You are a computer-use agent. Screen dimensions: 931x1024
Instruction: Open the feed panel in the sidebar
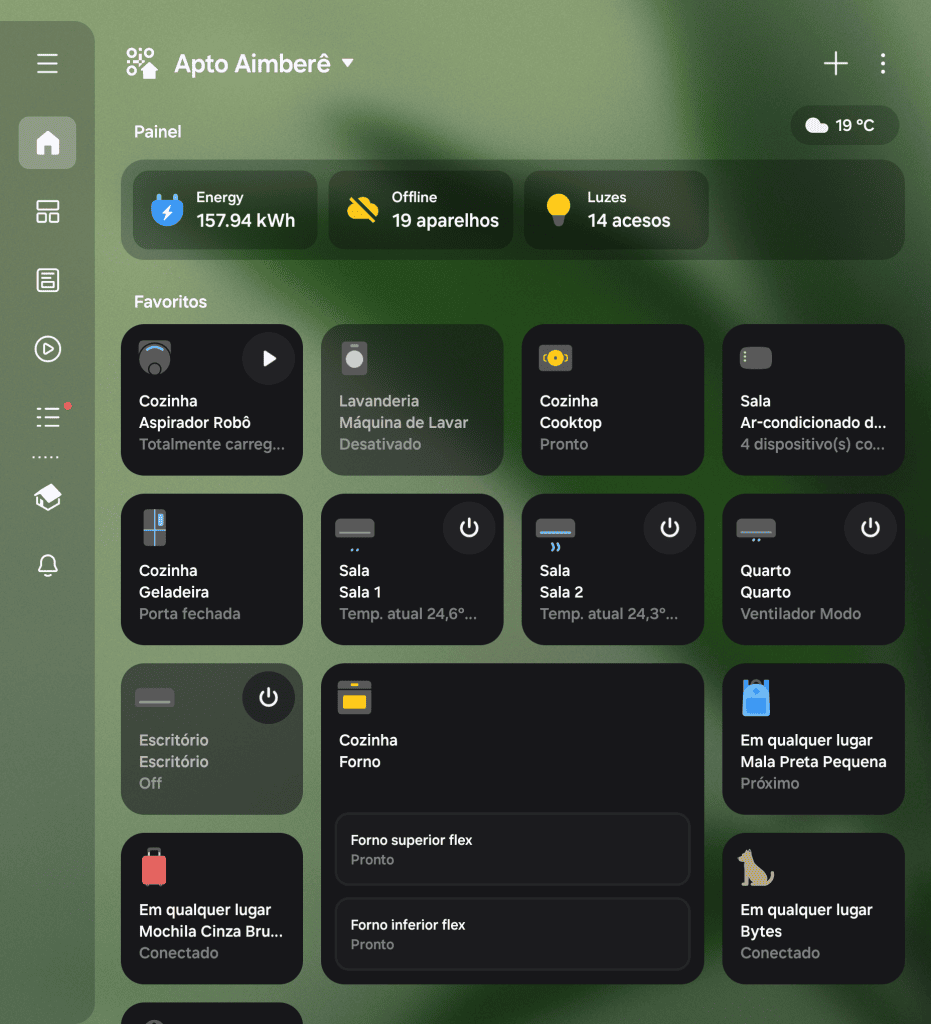click(x=46, y=281)
